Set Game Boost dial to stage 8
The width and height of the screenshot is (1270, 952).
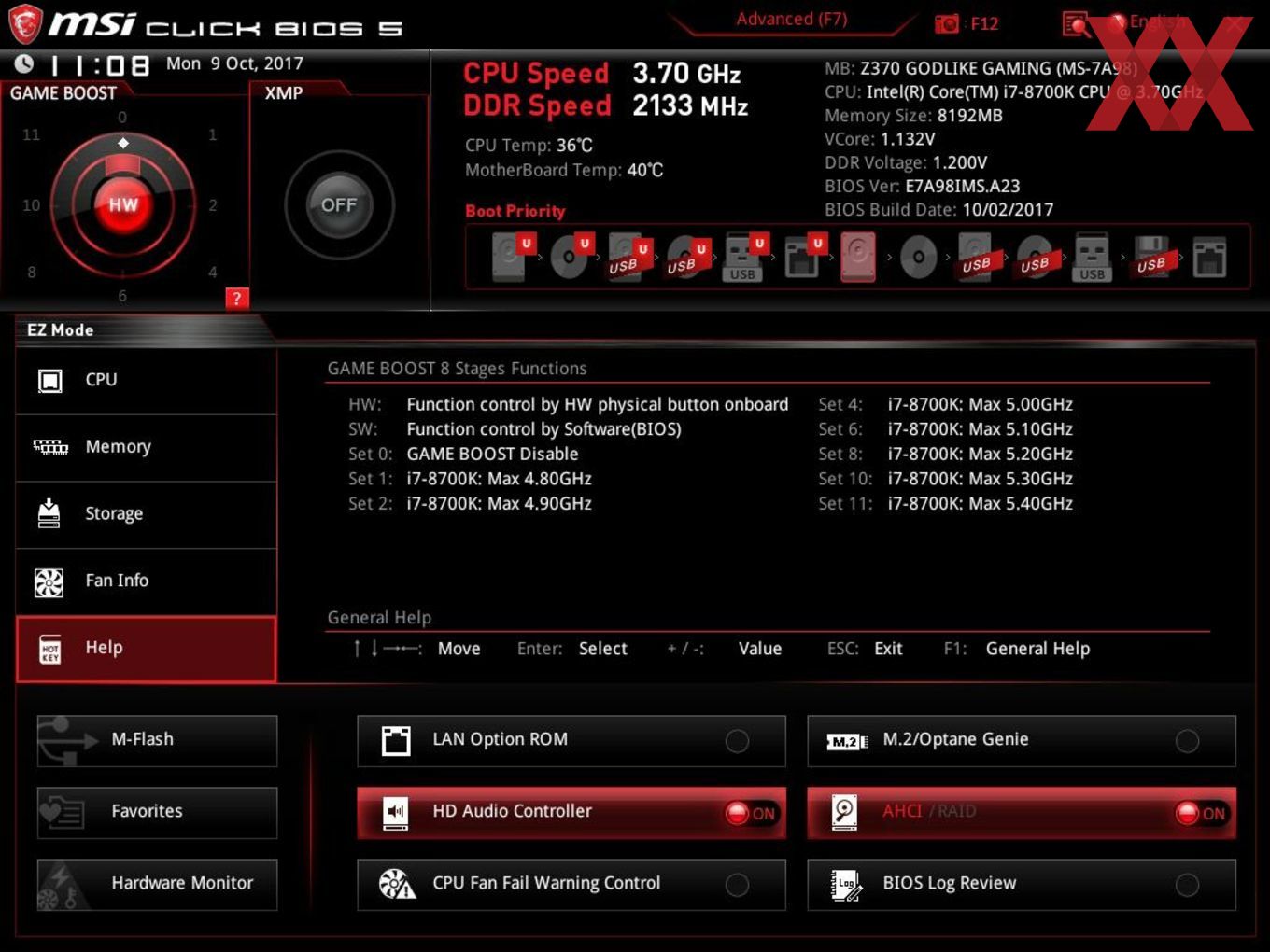(x=31, y=272)
